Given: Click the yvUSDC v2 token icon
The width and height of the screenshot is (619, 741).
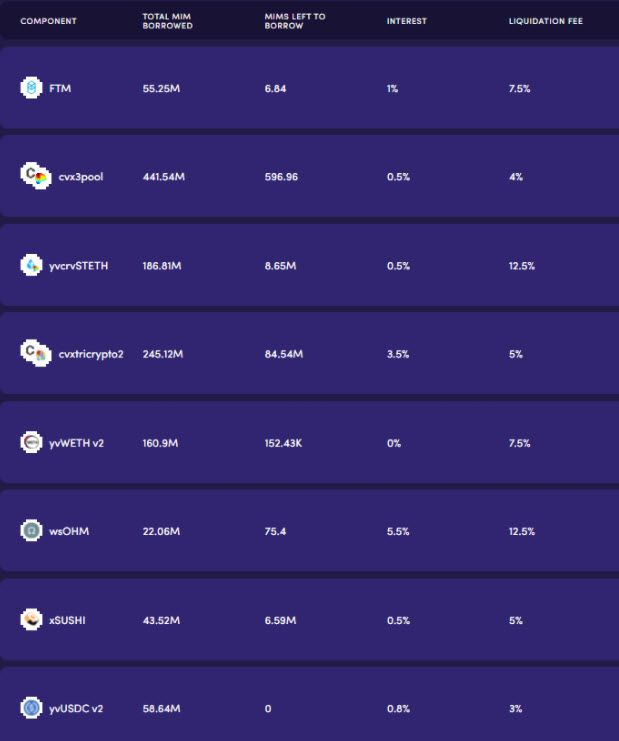Looking at the screenshot, I should 31,708.
